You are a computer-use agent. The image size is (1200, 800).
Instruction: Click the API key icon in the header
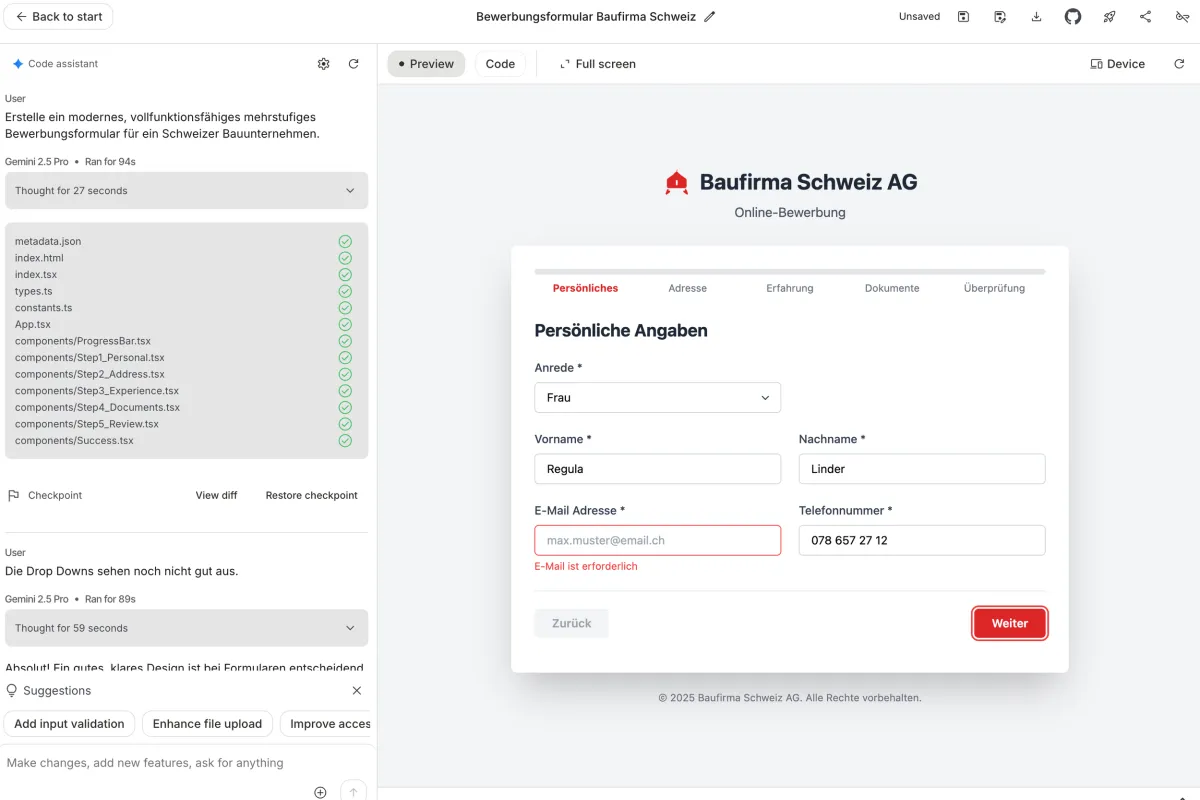1183,16
